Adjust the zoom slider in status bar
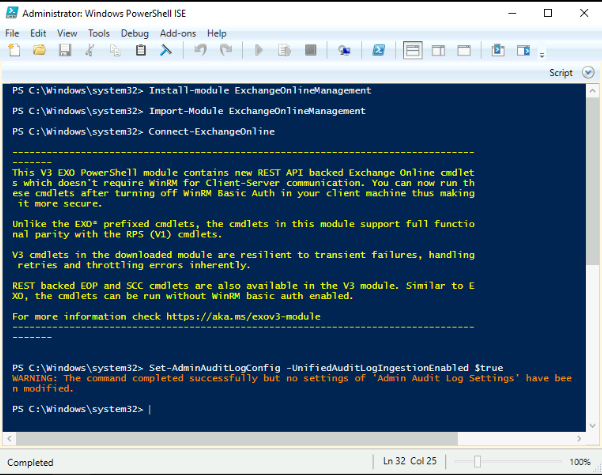 [478, 461]
